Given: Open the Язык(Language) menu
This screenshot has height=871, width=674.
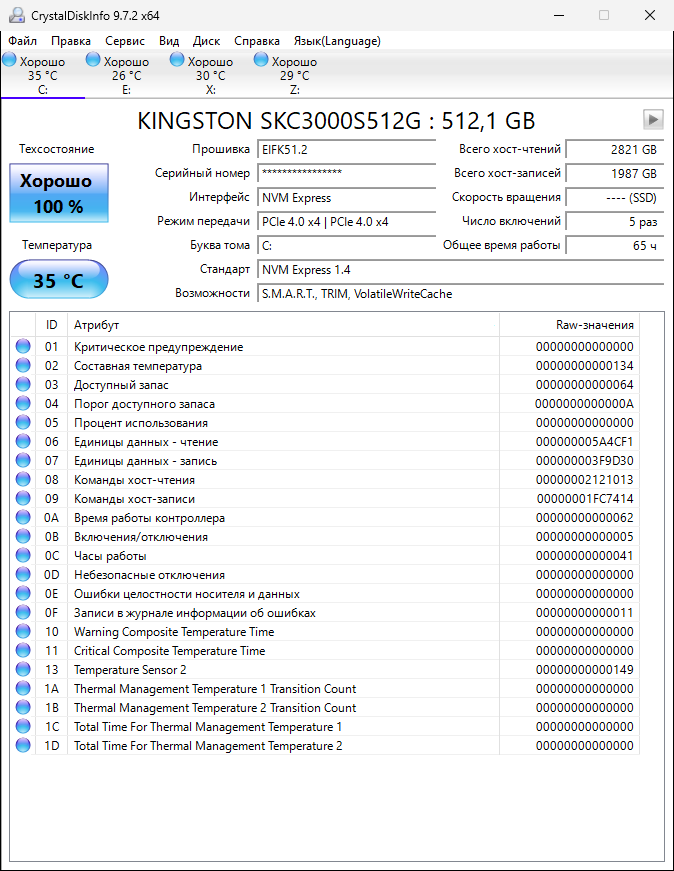Looking at the screenshot, I should (x=337, y=41).
